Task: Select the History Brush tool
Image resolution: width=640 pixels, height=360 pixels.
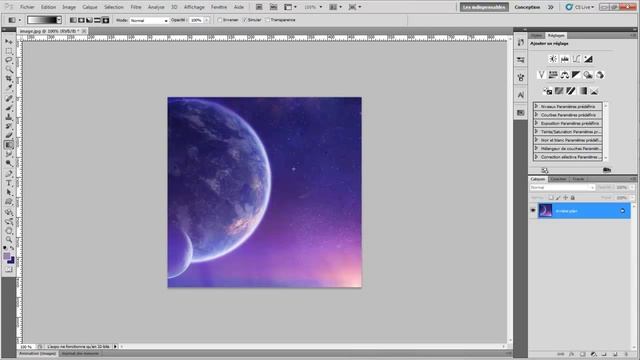Action: pos(9,127)
